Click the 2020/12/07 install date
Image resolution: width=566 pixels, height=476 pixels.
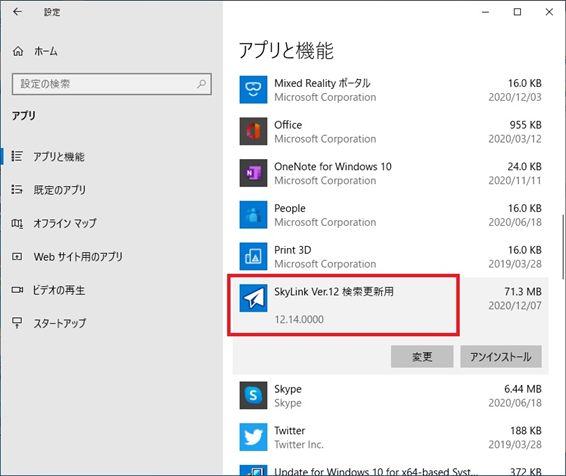[x=515, y=306]
